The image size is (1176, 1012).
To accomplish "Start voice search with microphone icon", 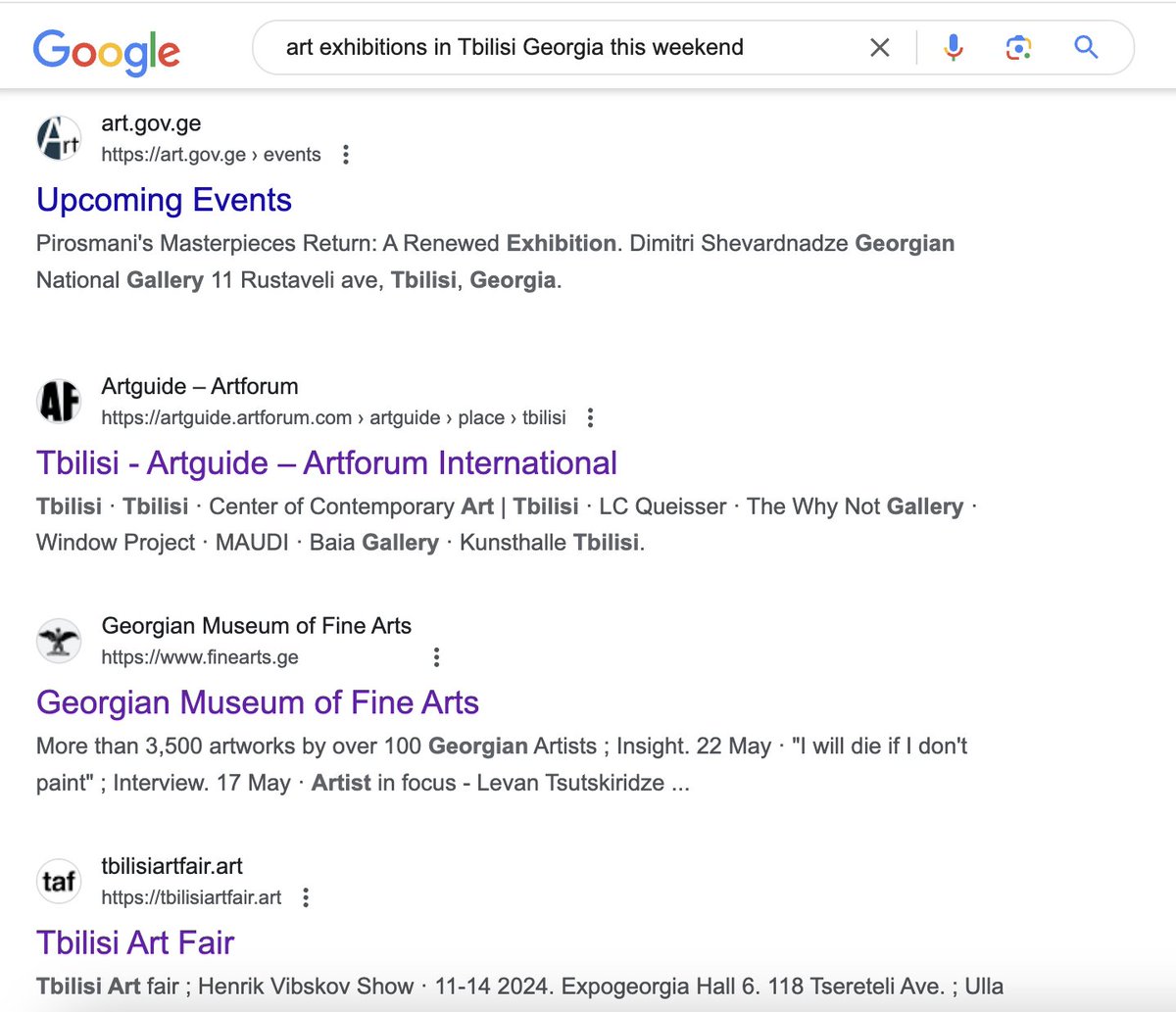I will (953, 47).
